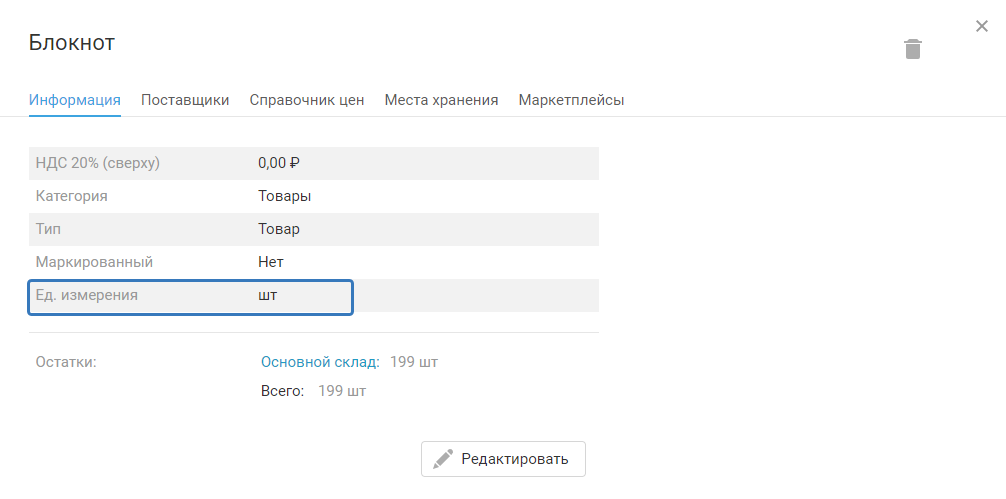Click the Категория value Товары
Screen dimensions: 1006x499
(x=284, y=196)
